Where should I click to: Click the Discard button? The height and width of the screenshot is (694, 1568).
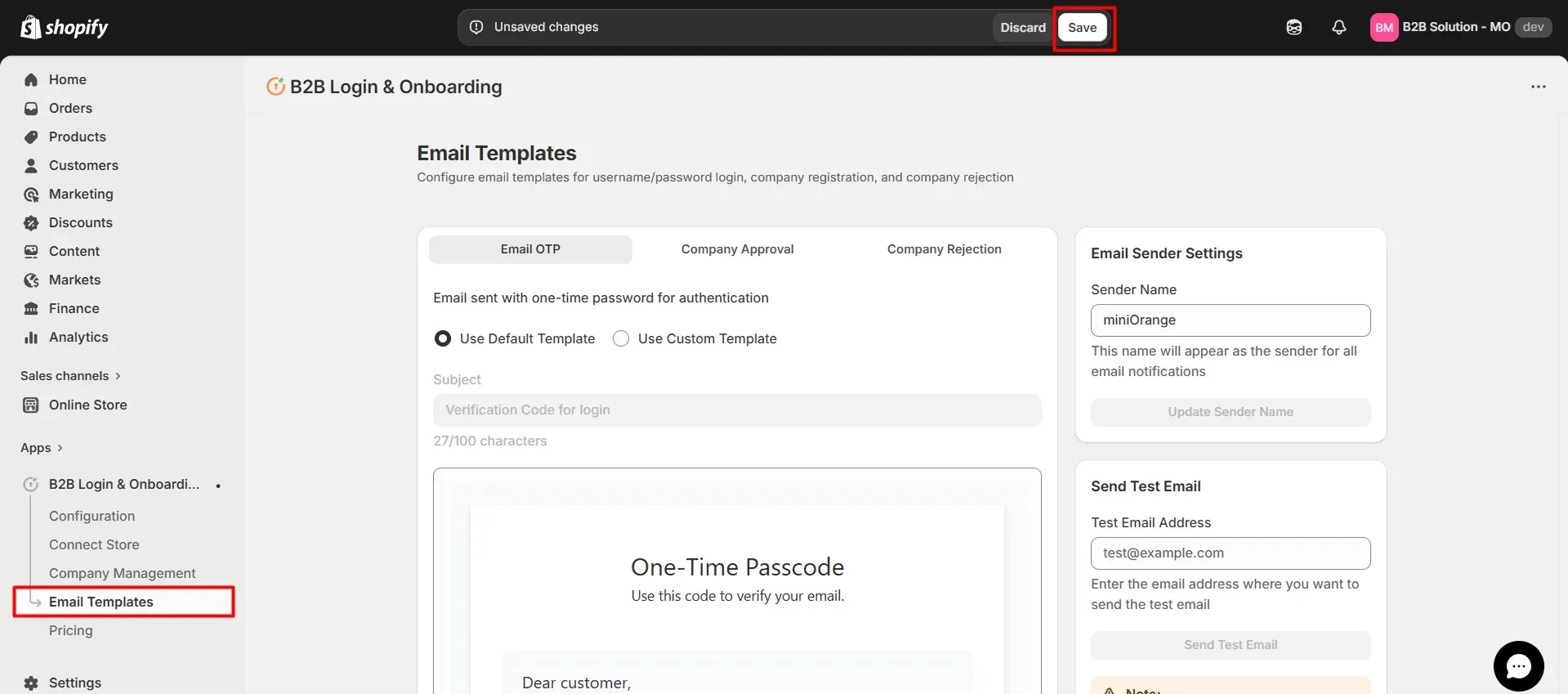coord(1023,27)
